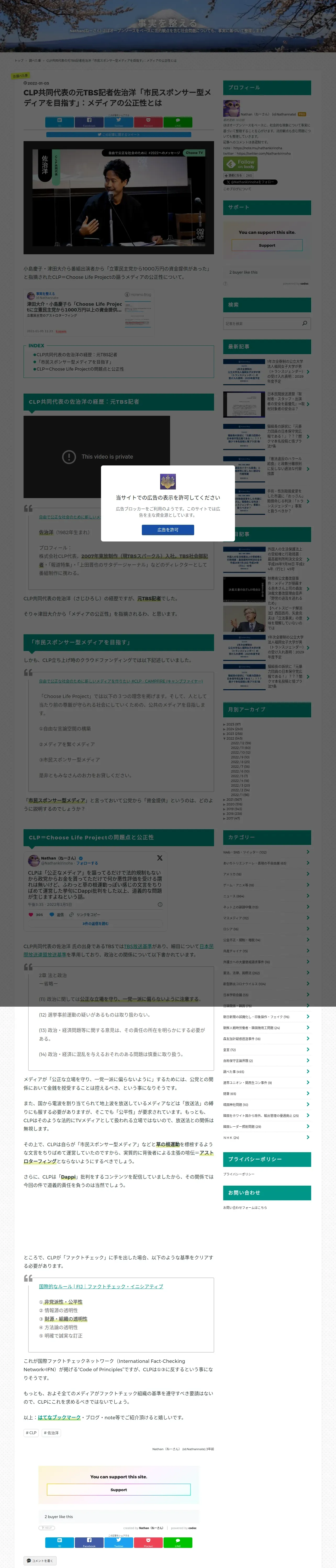Click the Support button in sidebar
This screenshot has width=336, height=1568.
click(267, 245)
